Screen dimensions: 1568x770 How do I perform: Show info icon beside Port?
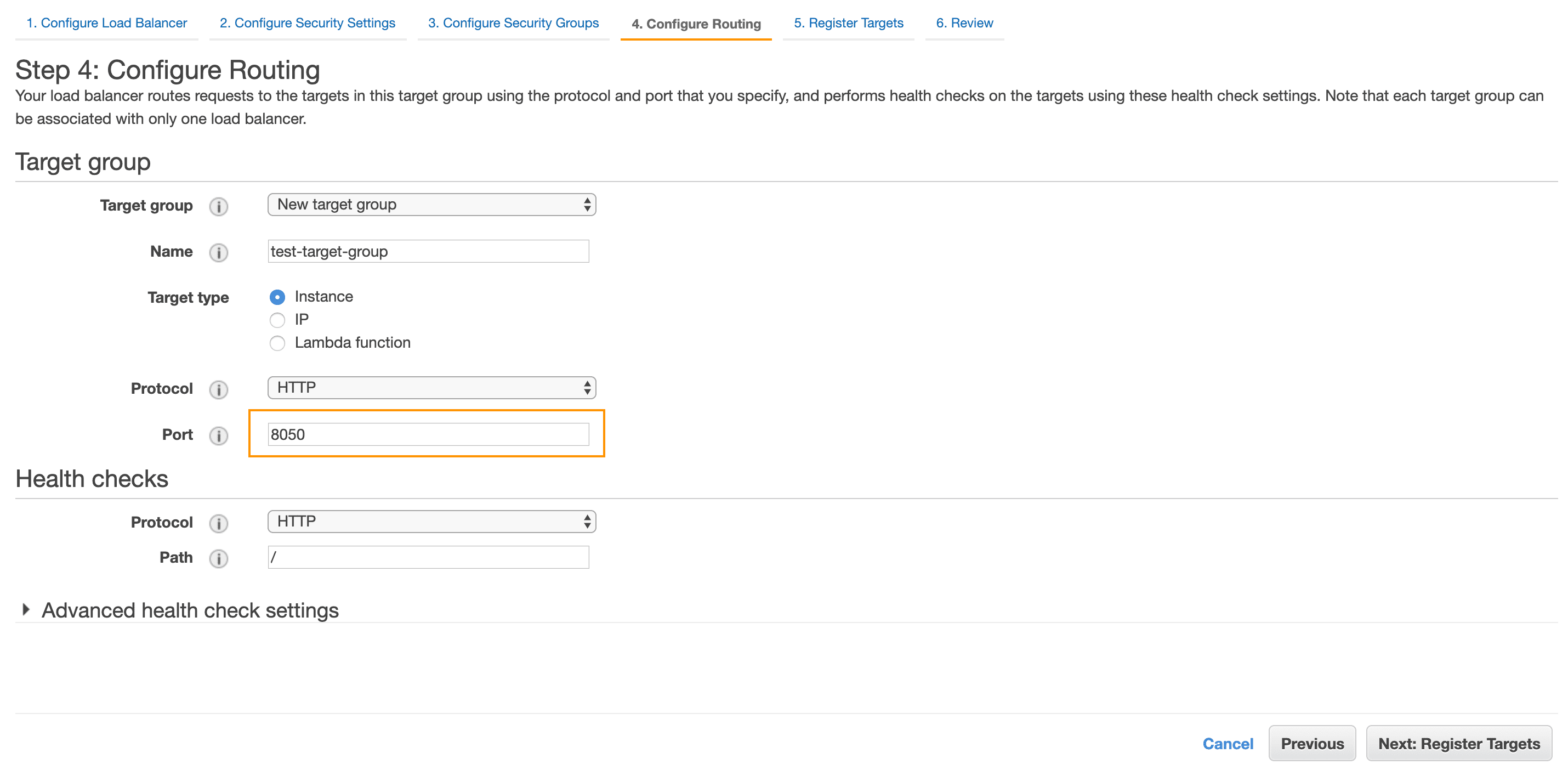219,435
